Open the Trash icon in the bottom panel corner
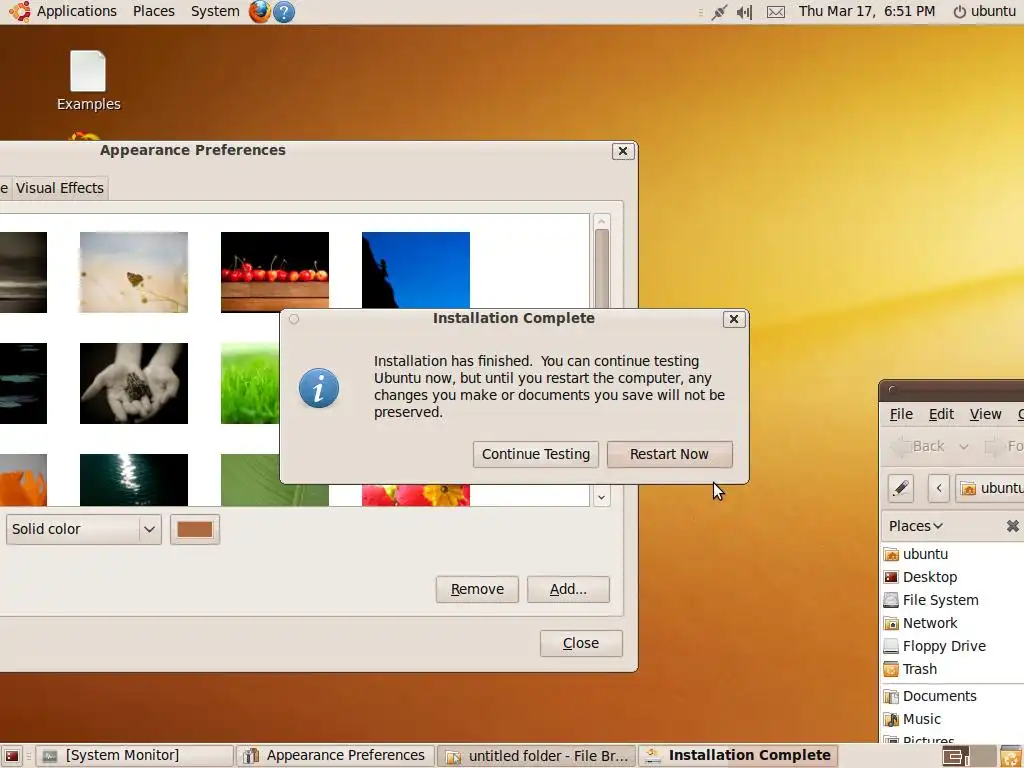 point(1010,756)
